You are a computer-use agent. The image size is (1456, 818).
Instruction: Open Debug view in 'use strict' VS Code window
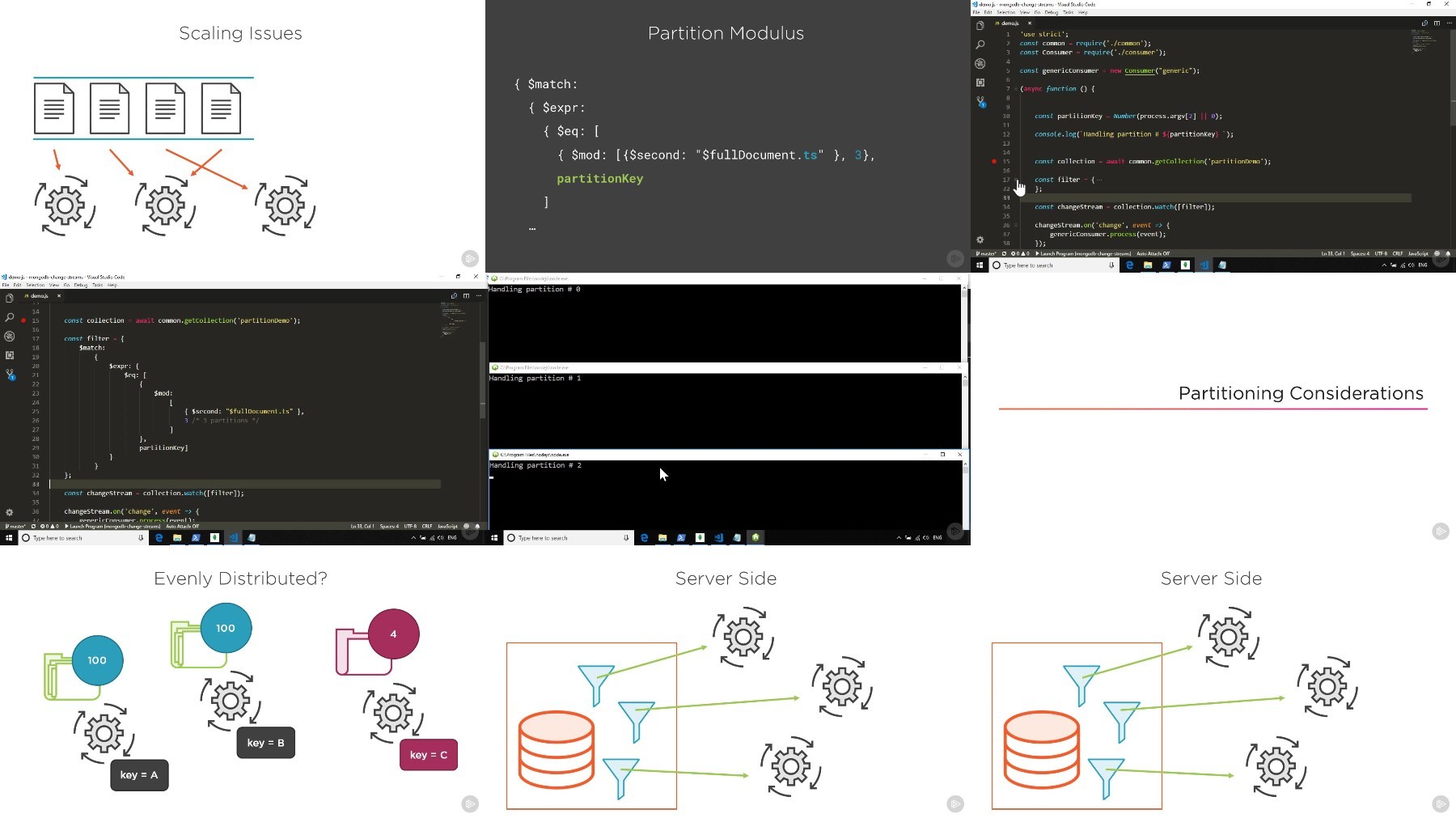pos(980,63)
